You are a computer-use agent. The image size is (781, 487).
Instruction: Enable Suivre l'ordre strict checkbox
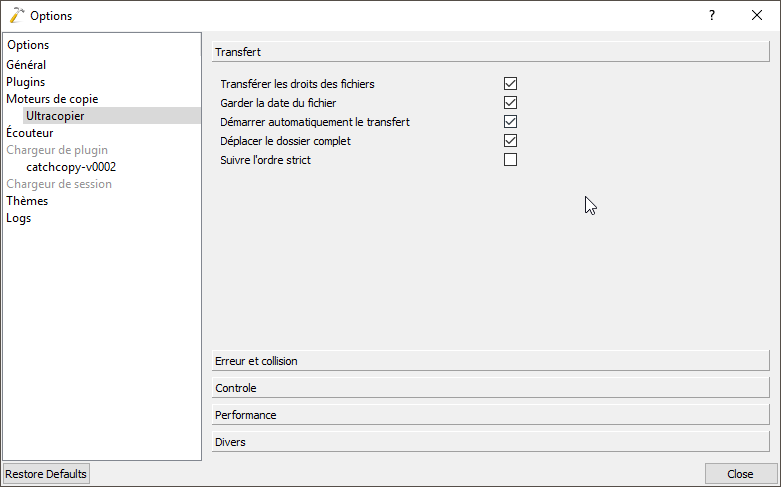click(510, 160)
